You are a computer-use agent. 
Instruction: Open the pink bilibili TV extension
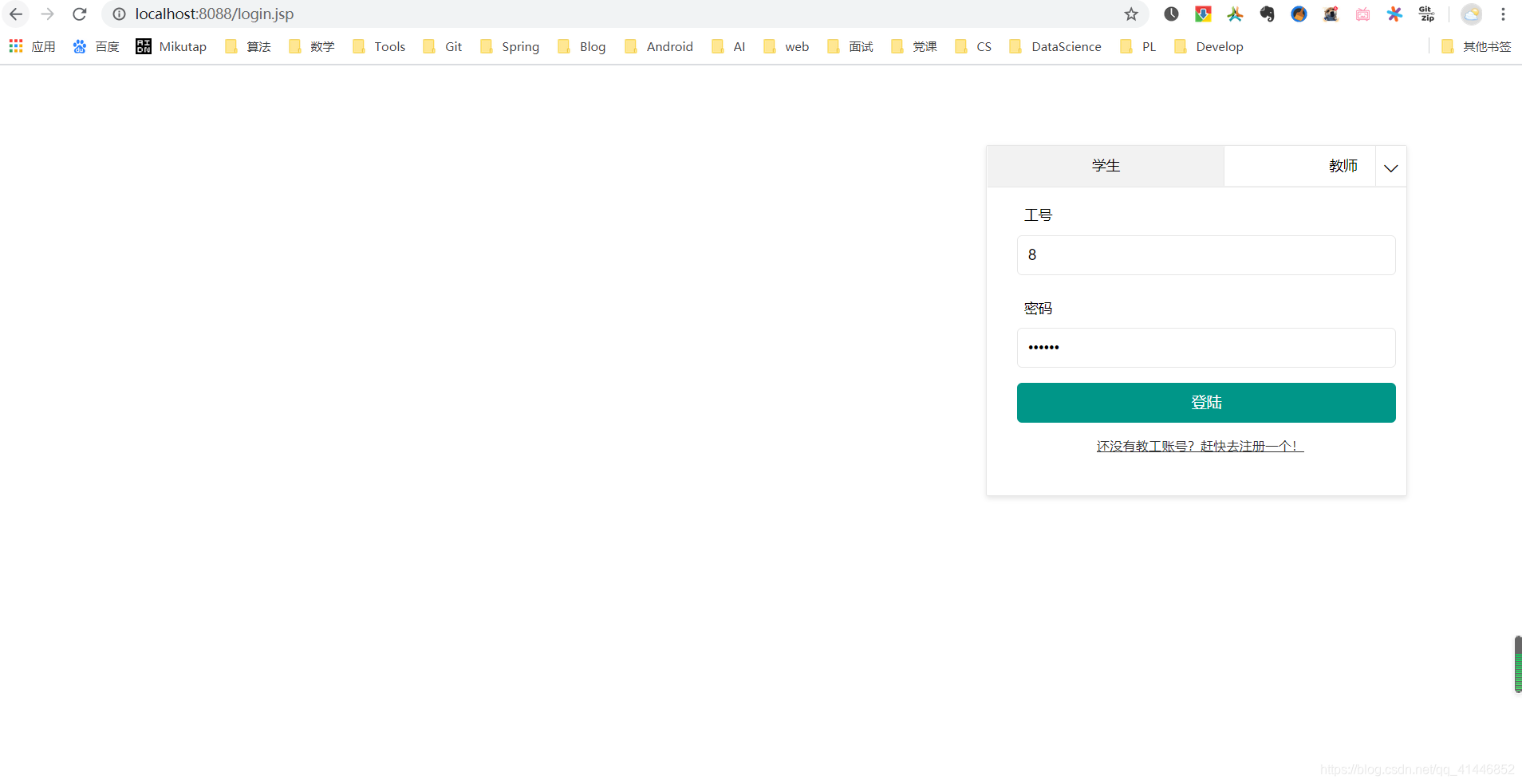pos(1362,14)
